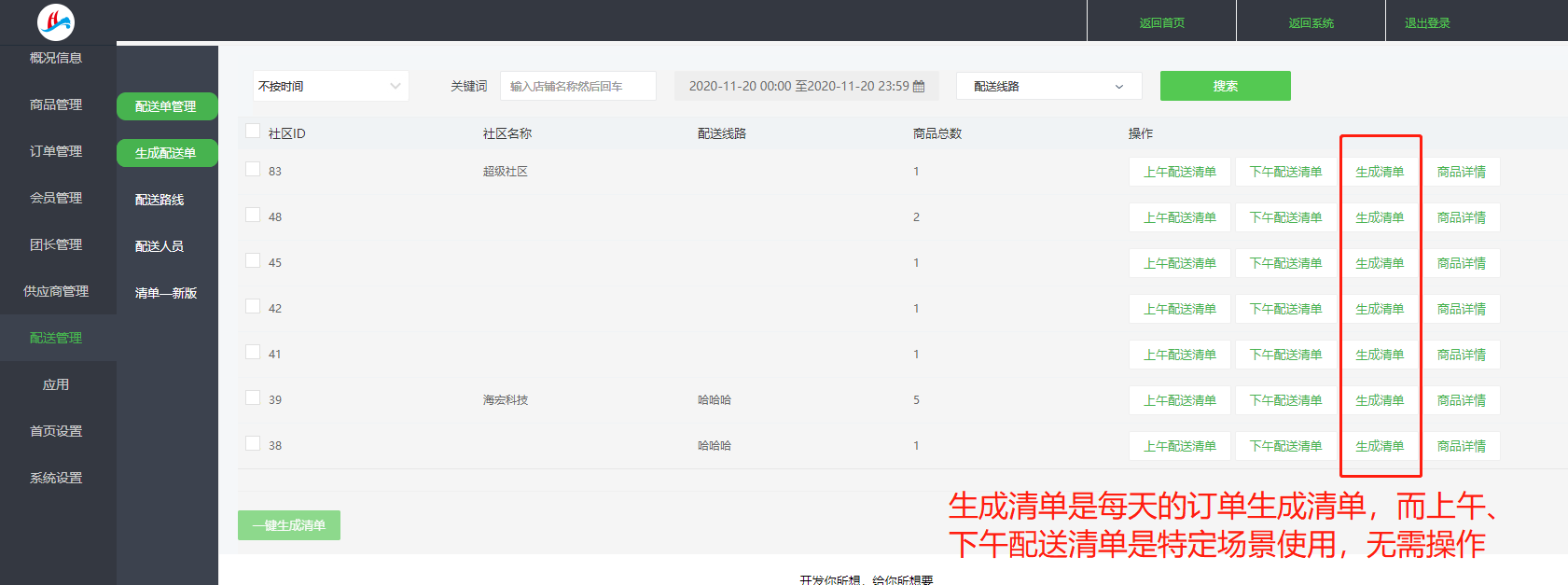Open 供应商管理 in sidebar

click(x=56, y=291)
